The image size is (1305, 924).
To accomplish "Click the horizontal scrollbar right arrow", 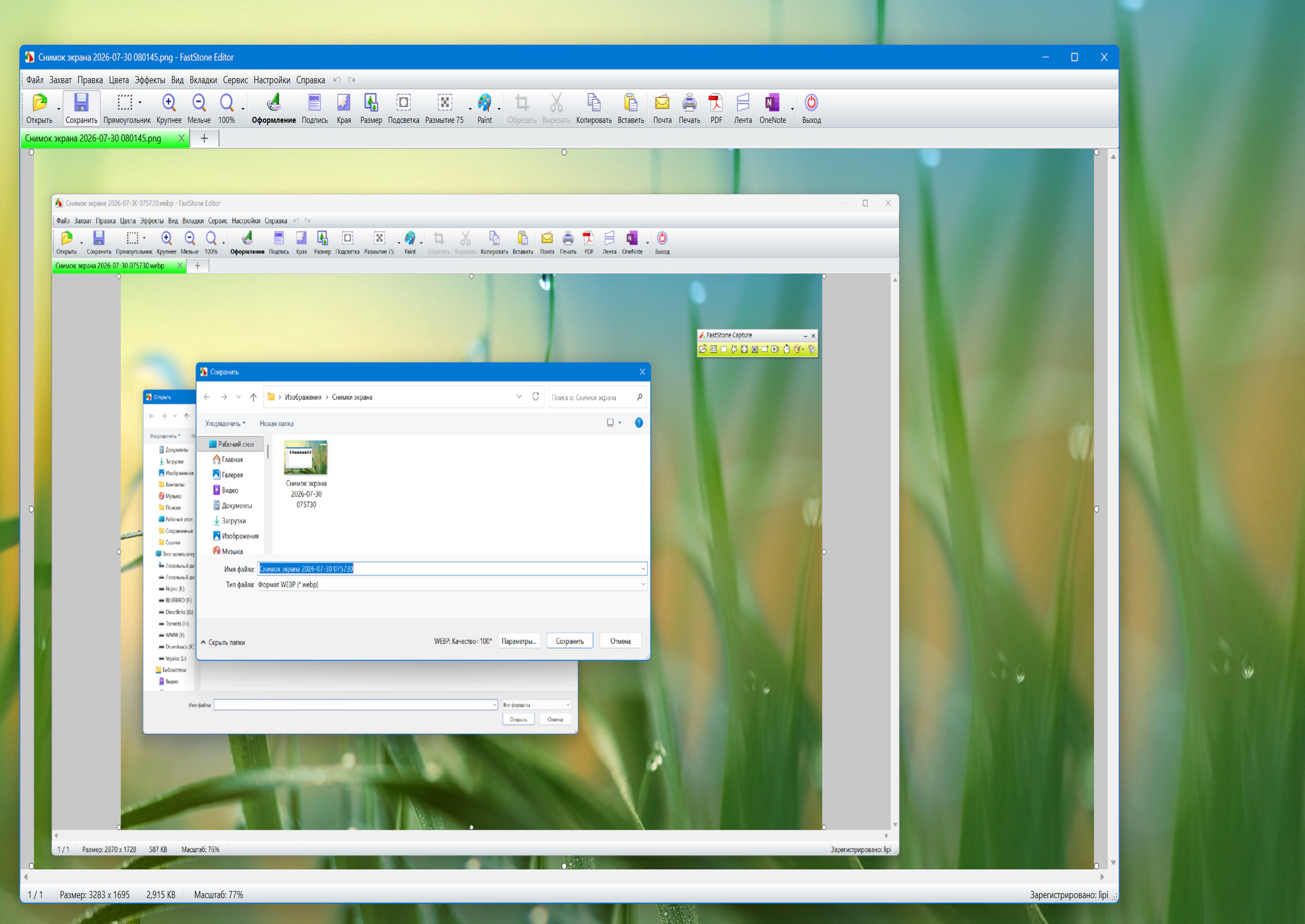I will 1102,877.
